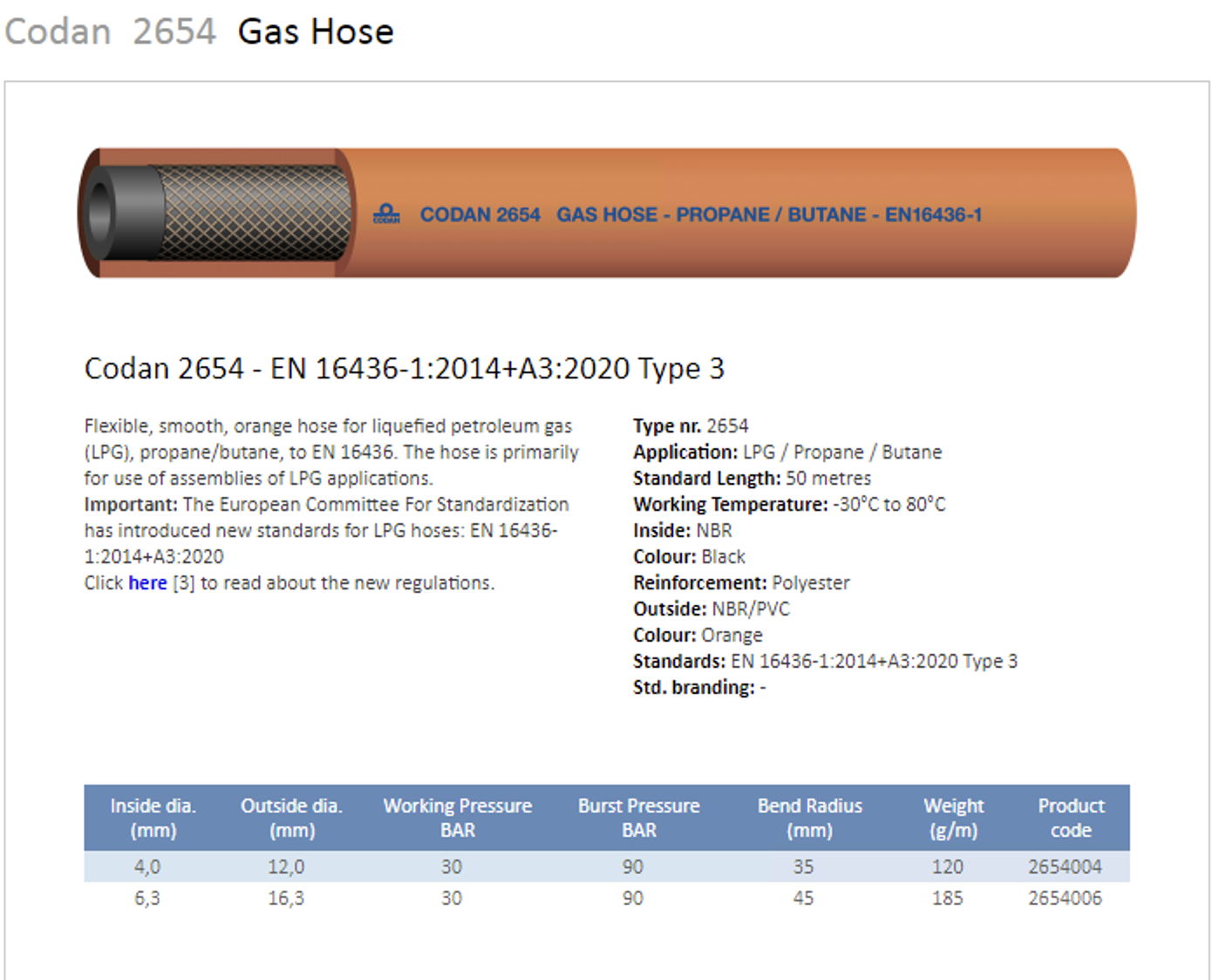Click the 'Std. branding: -' line
Screen dimensions: 1212x980
point(699,688)
